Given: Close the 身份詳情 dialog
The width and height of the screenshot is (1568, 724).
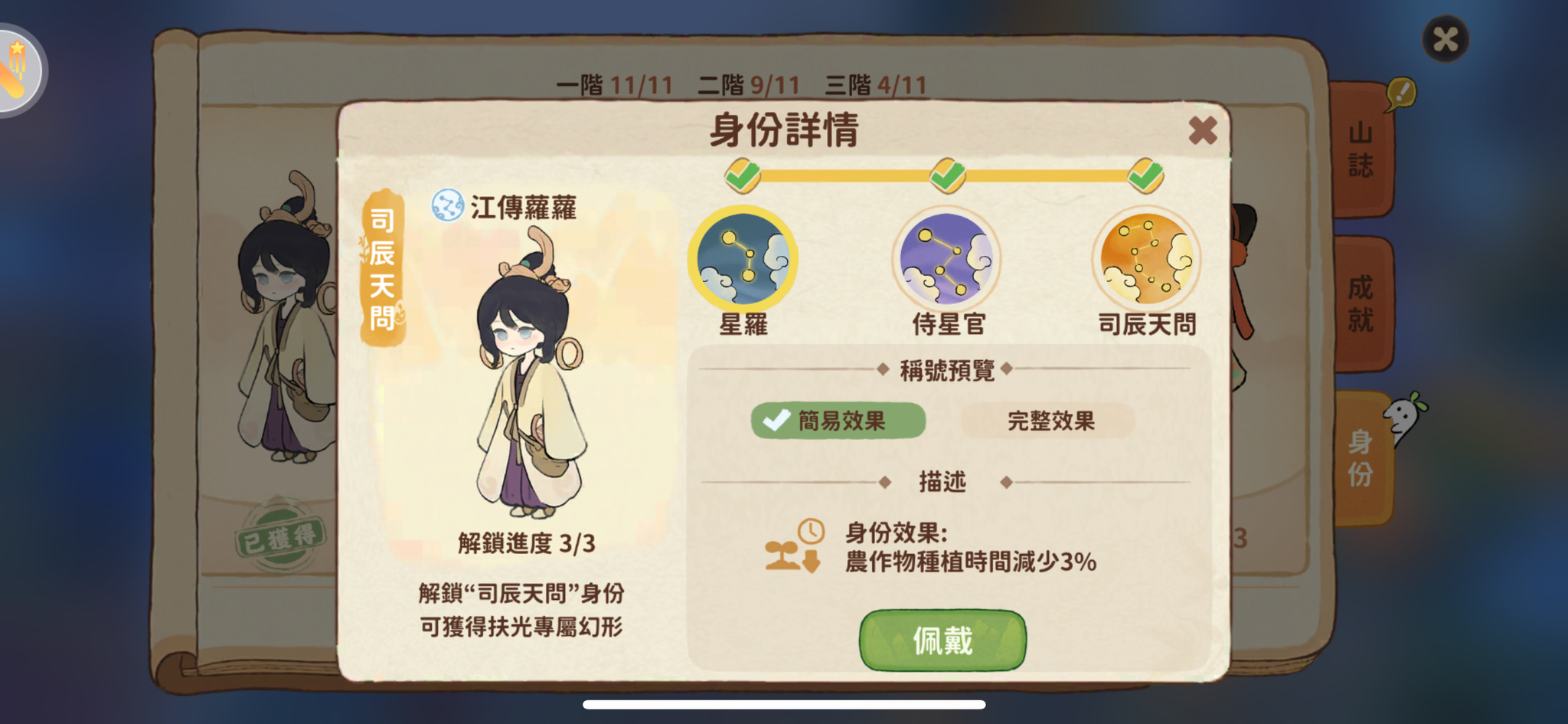Looking at the screenshot, I should click(1203, 130).
